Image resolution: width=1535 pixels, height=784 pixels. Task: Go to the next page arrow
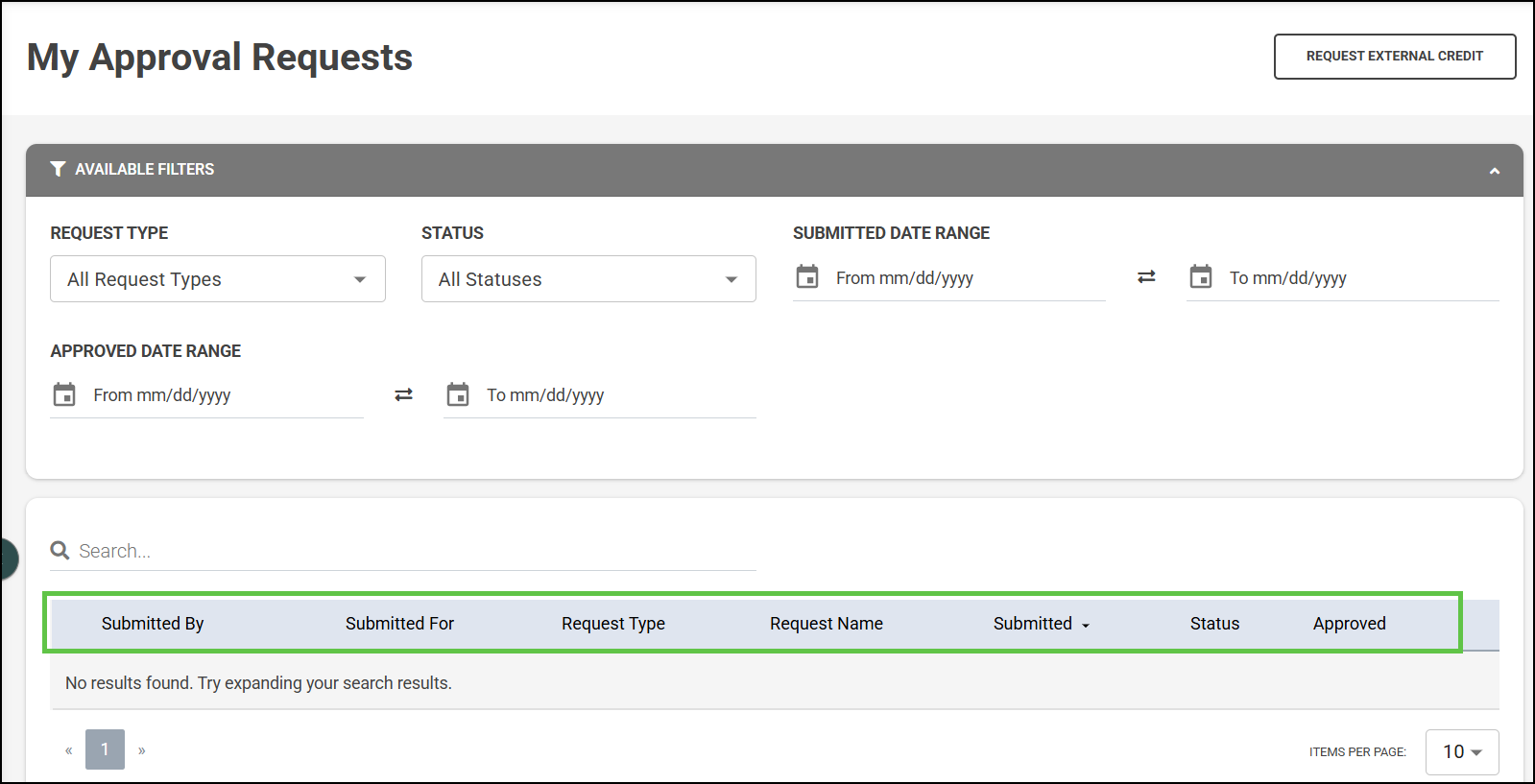(142, 750)
